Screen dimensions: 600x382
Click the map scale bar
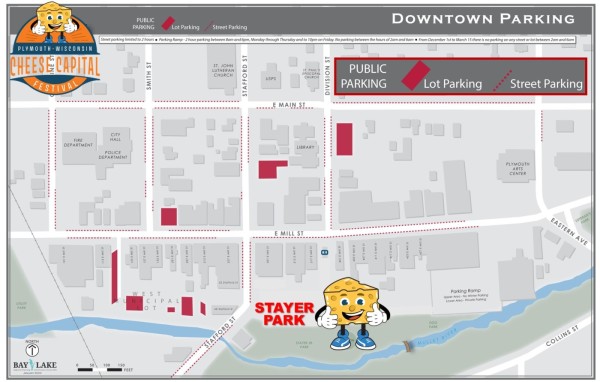pos(100,369)
